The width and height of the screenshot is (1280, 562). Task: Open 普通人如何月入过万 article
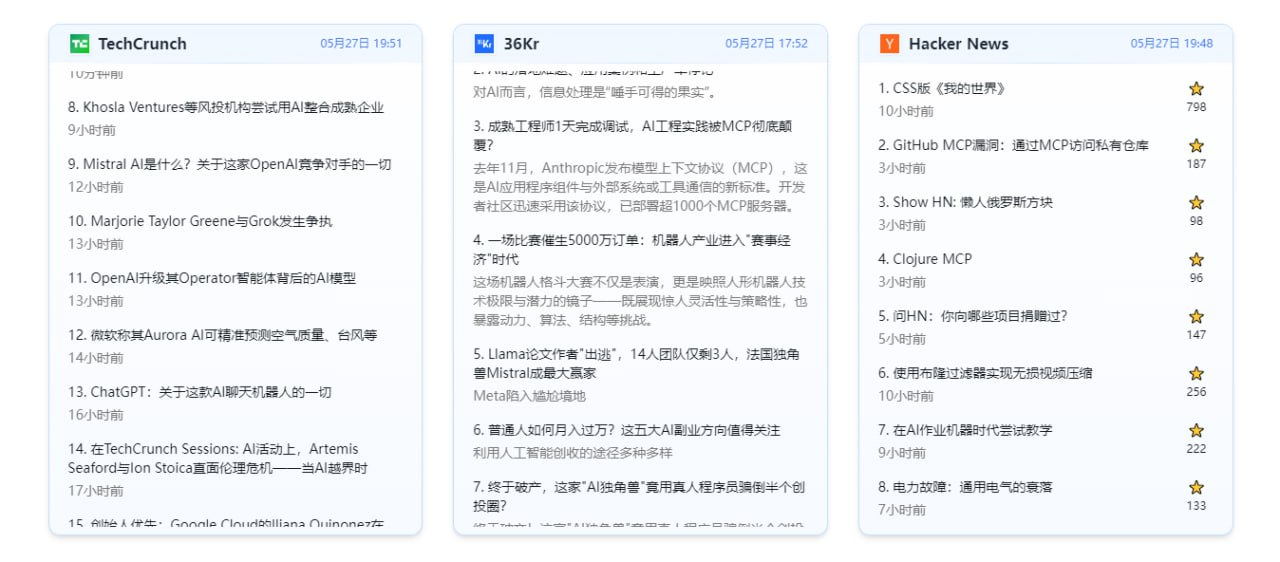pyautogui.click(x=627, y=430)
